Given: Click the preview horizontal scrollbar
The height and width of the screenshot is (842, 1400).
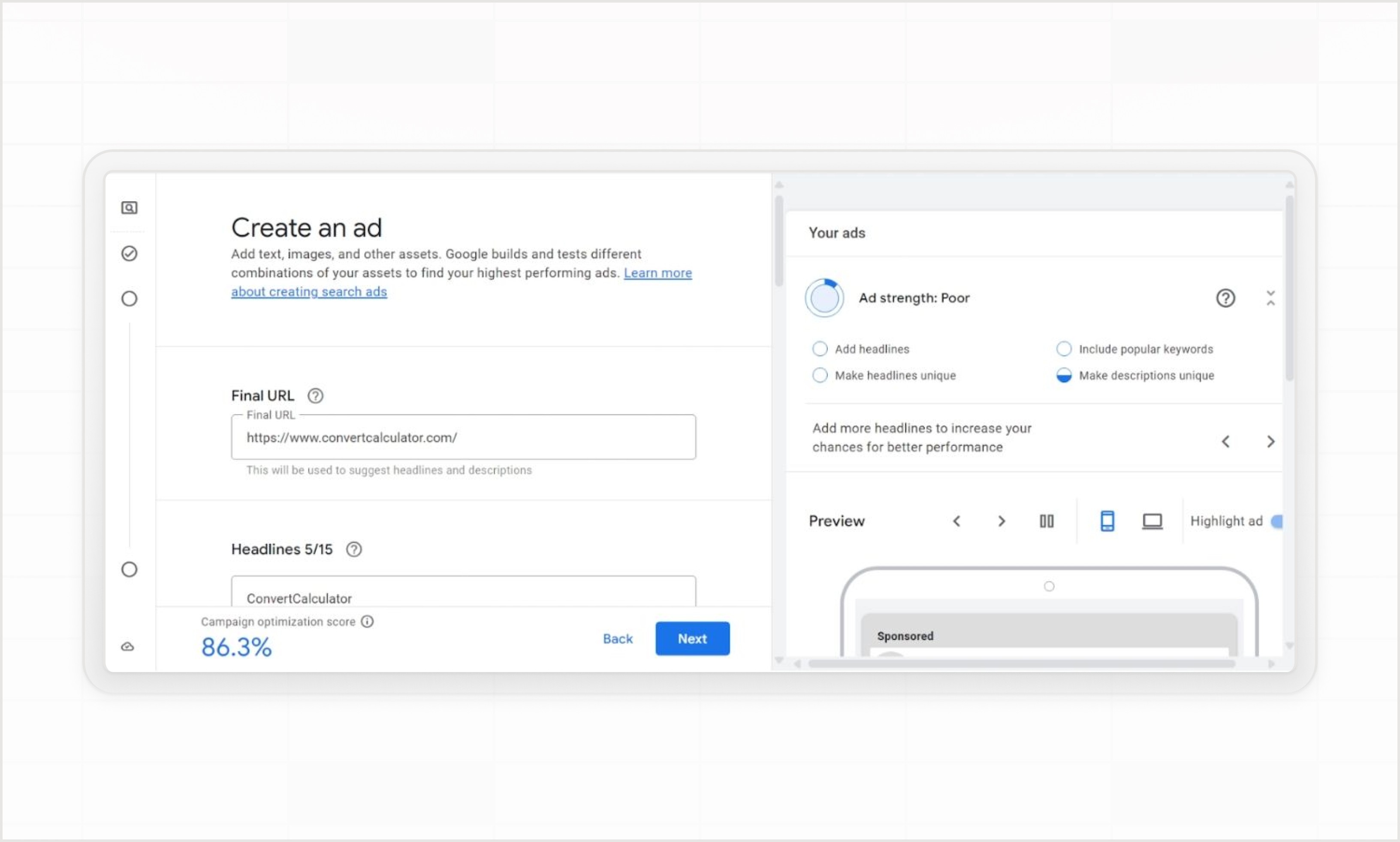Looking at the screenshot, I should click(1021, 663).
